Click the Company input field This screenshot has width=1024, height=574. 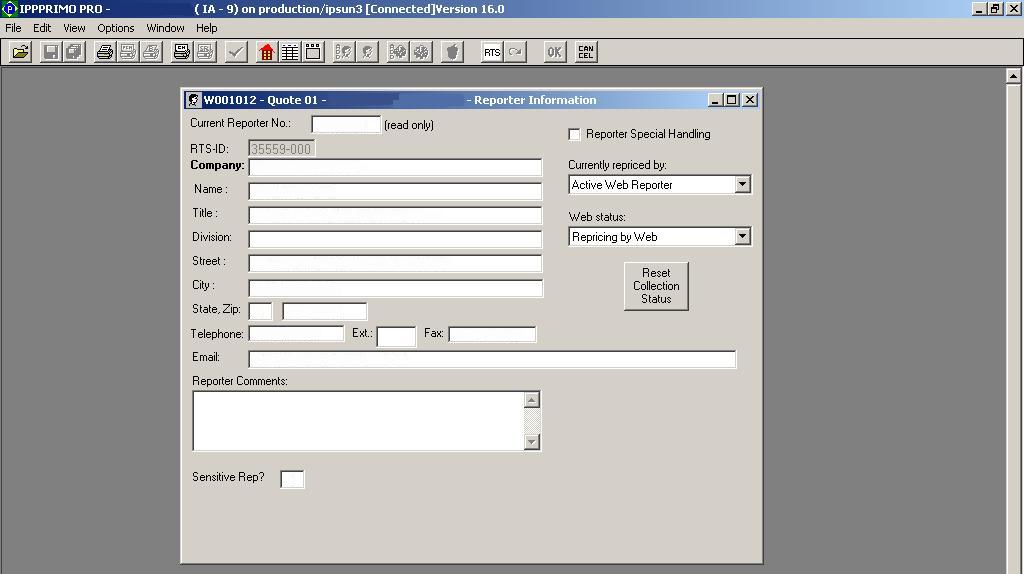pos(395,167)
